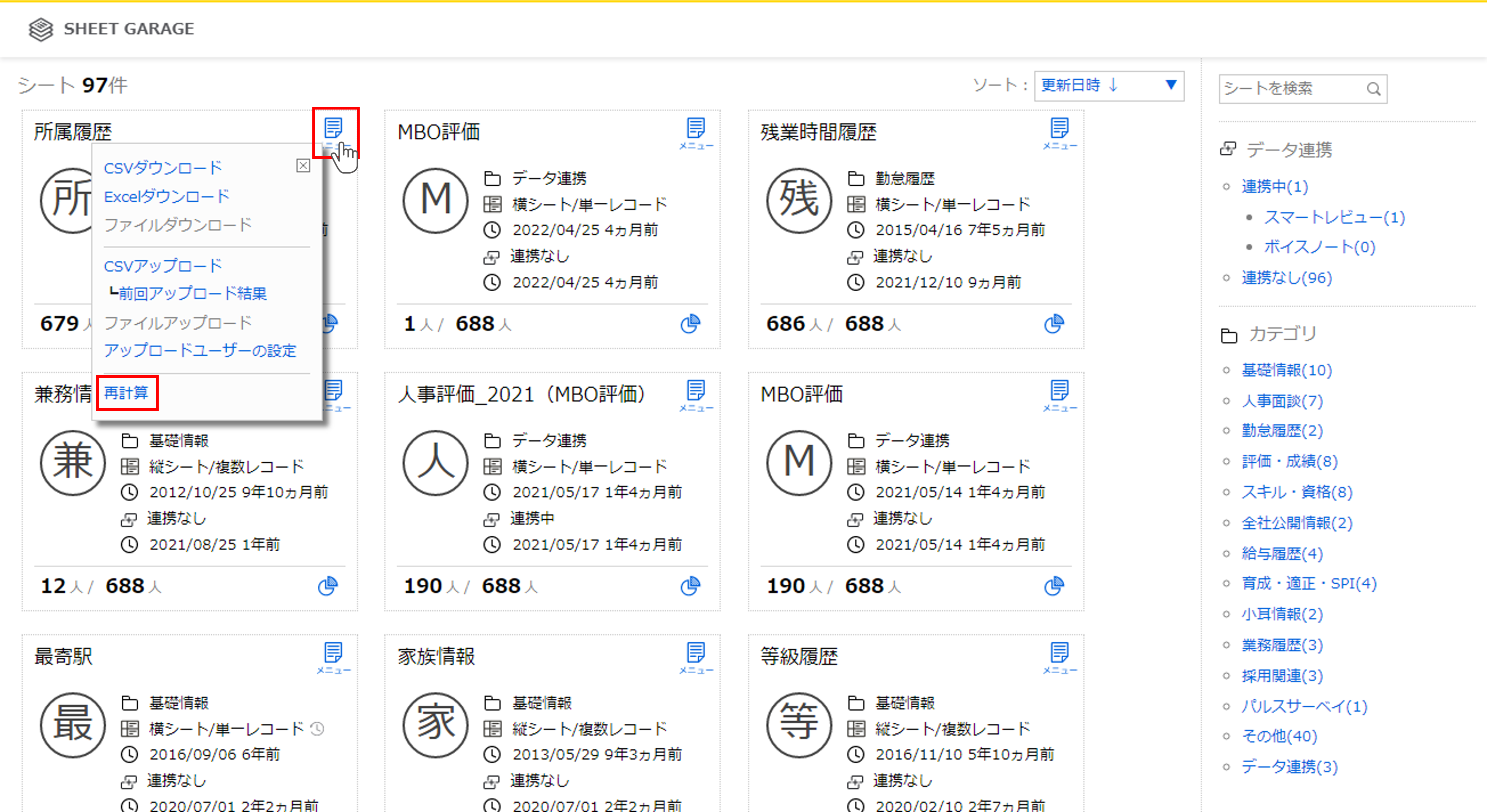
Task: Filter by 連携なし(96)
Action: (x=1287, y=277)
